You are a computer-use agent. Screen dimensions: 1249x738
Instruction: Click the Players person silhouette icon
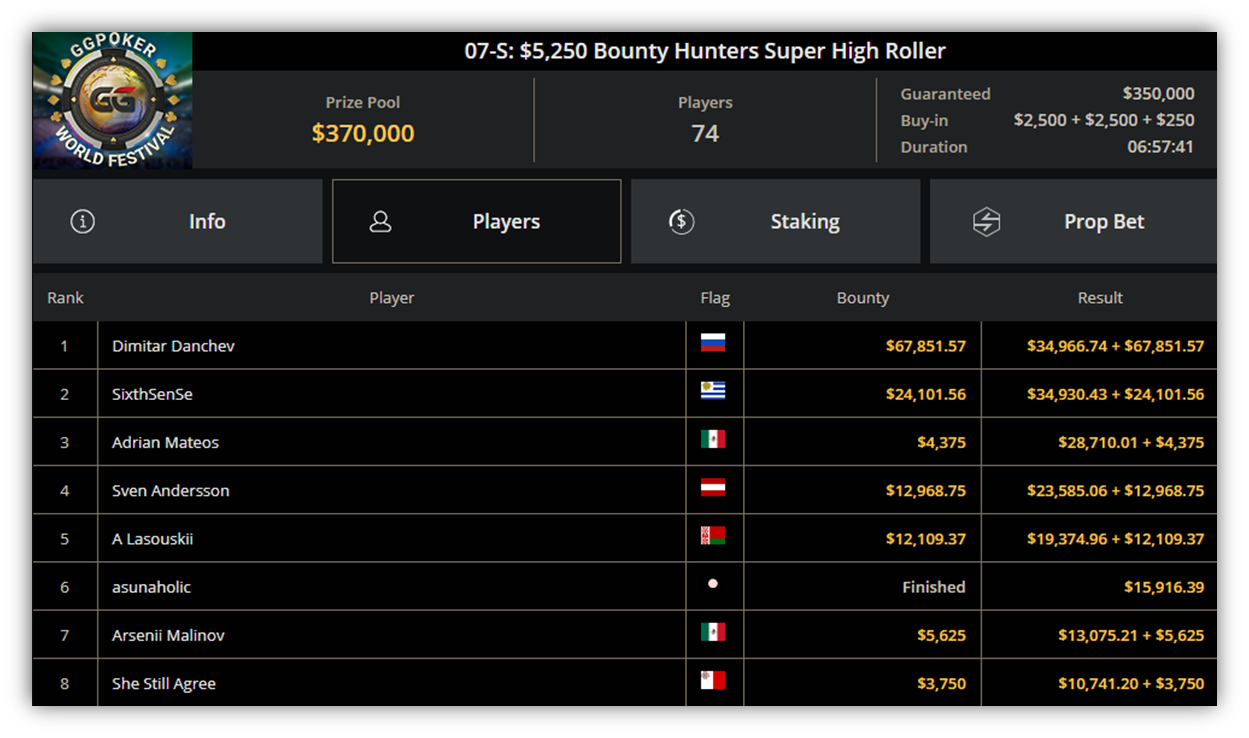point(380,222)
